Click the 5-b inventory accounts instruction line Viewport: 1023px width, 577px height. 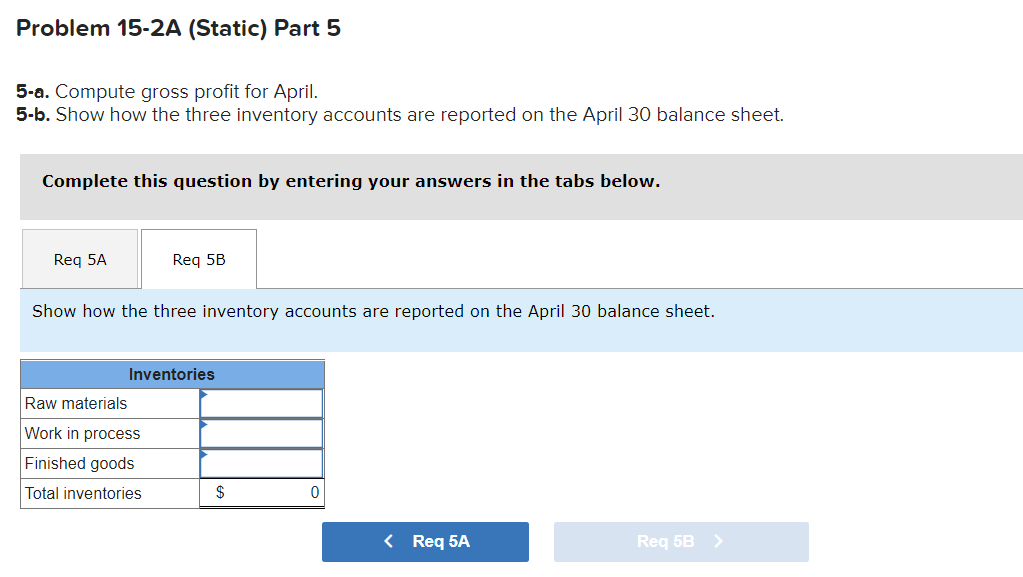tap(400, 114)
